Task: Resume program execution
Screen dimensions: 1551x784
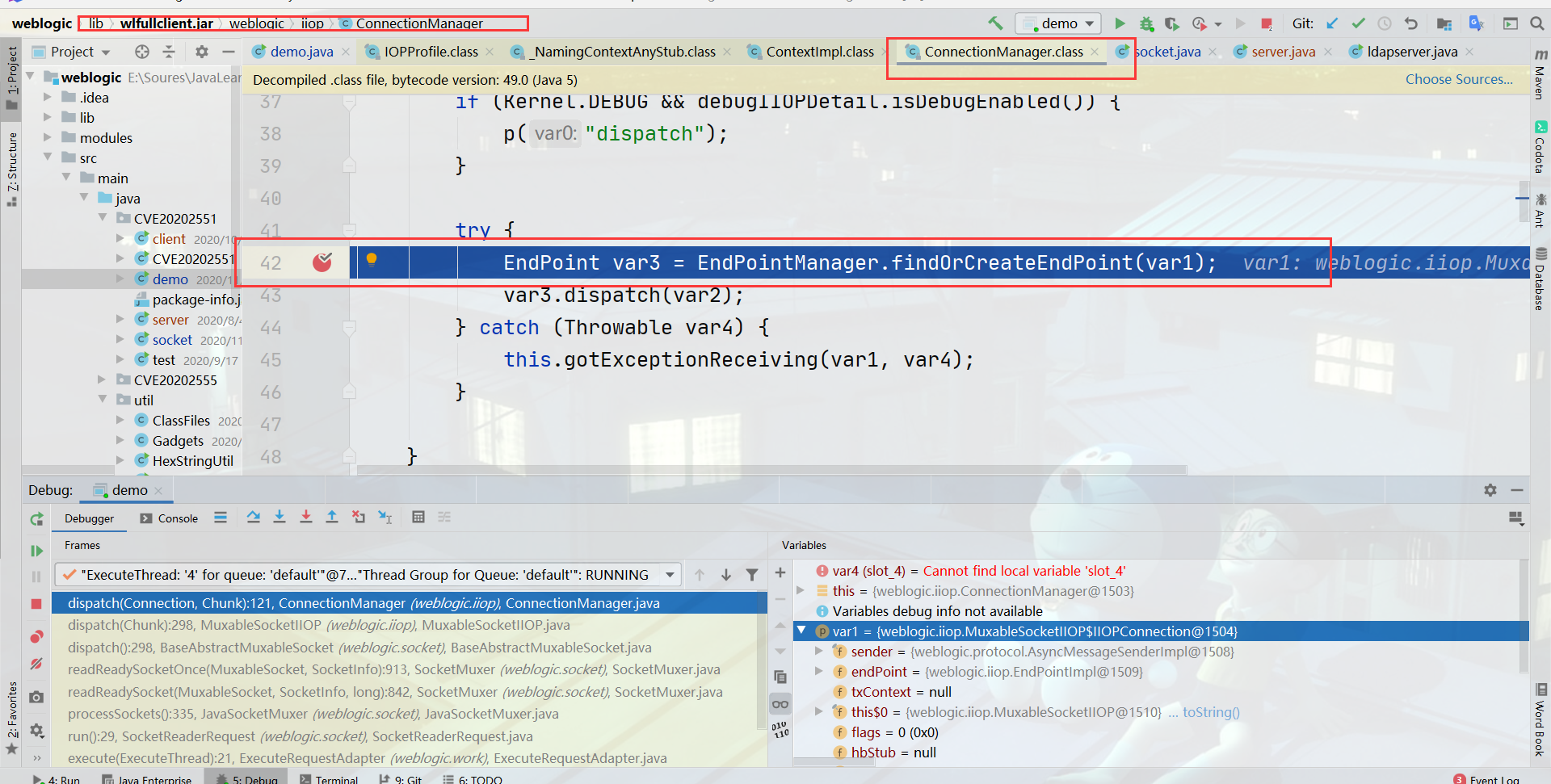Action: [x=36, y=551]
